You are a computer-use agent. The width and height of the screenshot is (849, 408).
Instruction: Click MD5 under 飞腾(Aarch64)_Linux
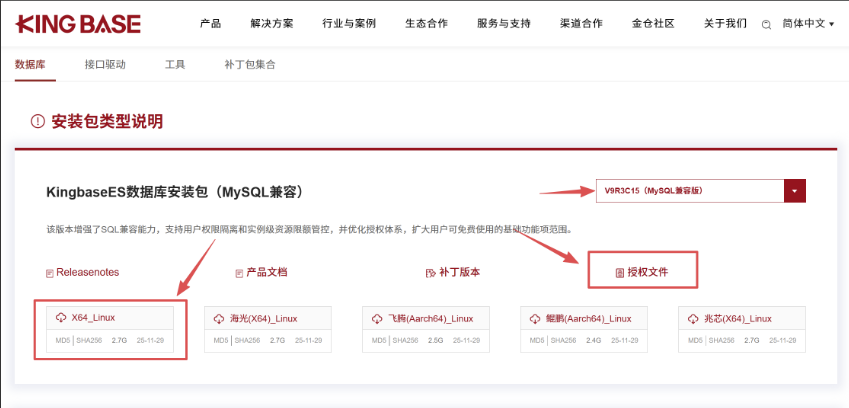[378, 341]
